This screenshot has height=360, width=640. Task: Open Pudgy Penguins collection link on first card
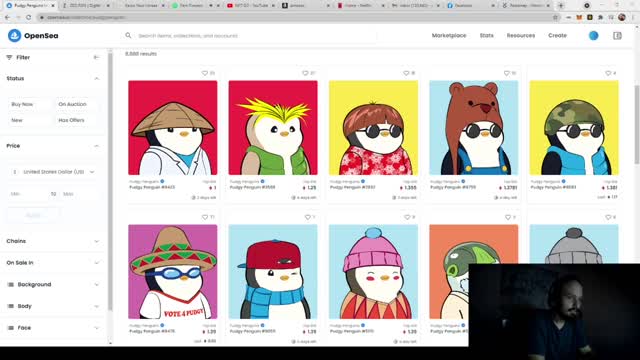point(144,181)
